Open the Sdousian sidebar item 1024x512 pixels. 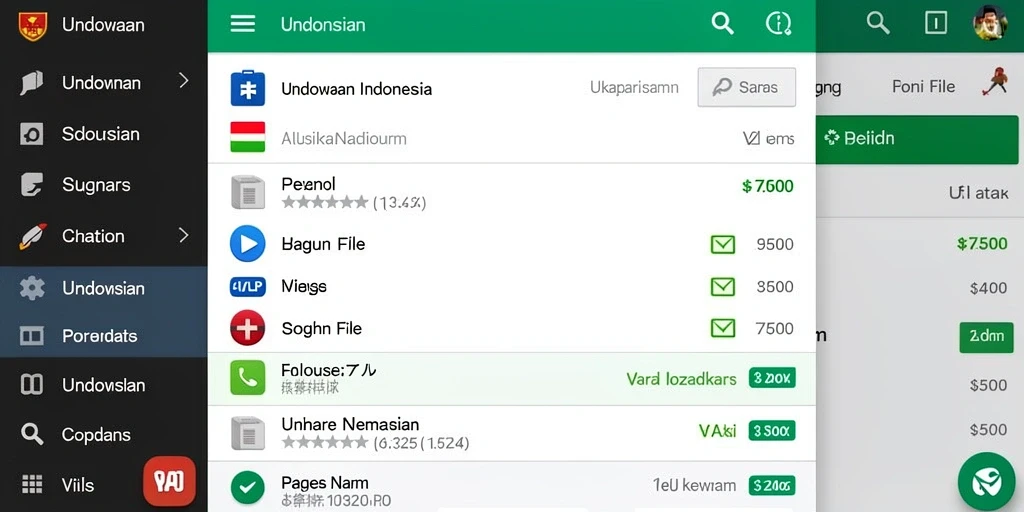pyautogui.click(x=103, y=135)
